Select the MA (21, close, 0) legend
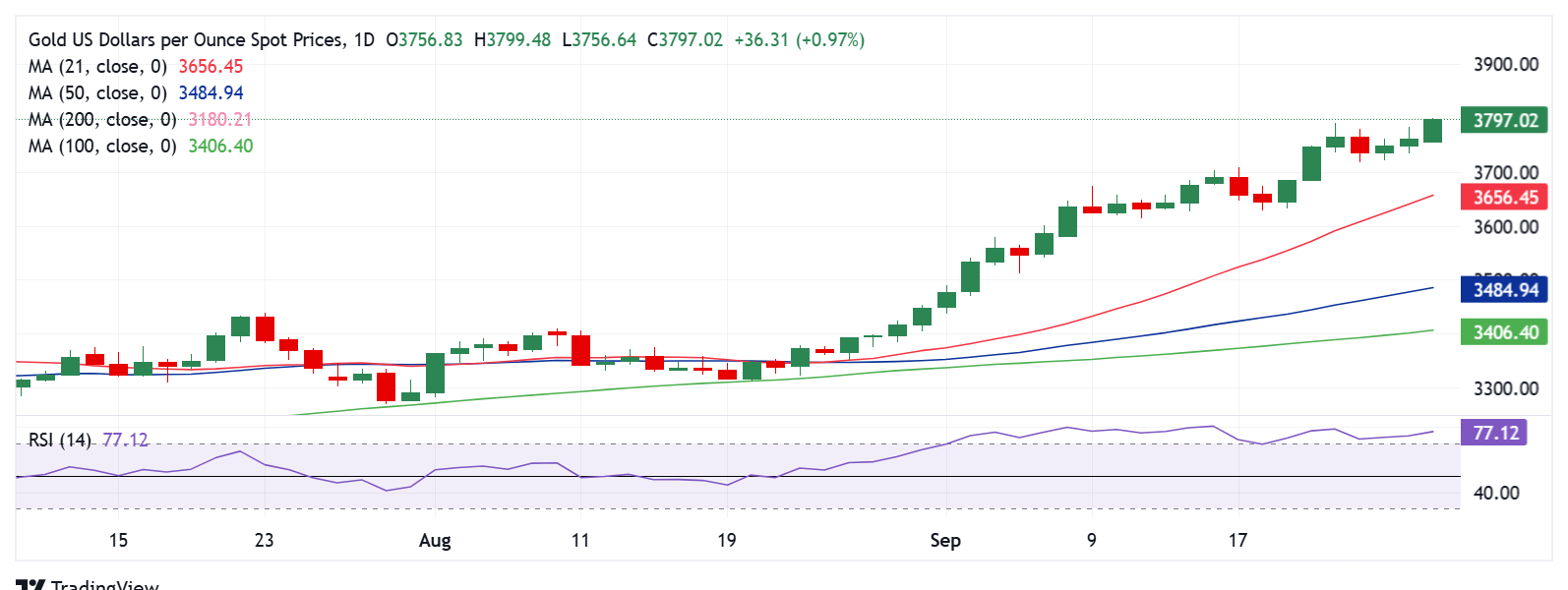The image size is (1568, 590). 97,67
